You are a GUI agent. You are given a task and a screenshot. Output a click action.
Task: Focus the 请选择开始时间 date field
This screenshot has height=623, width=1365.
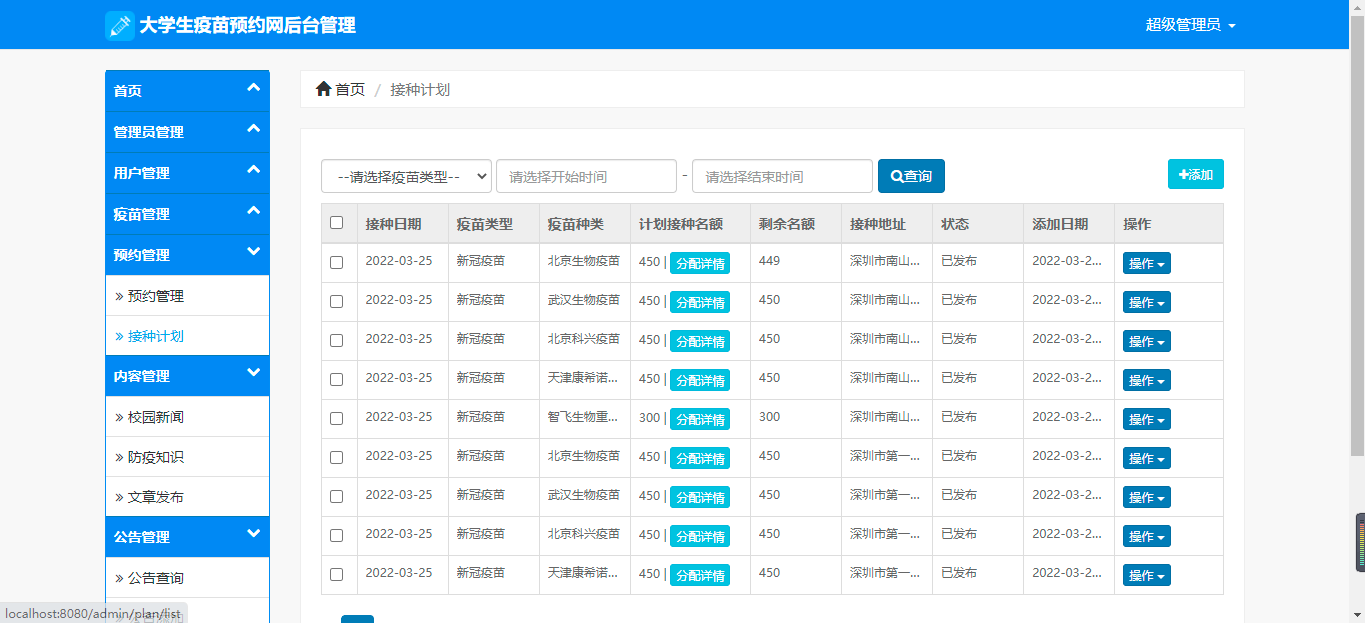[586, 176]
